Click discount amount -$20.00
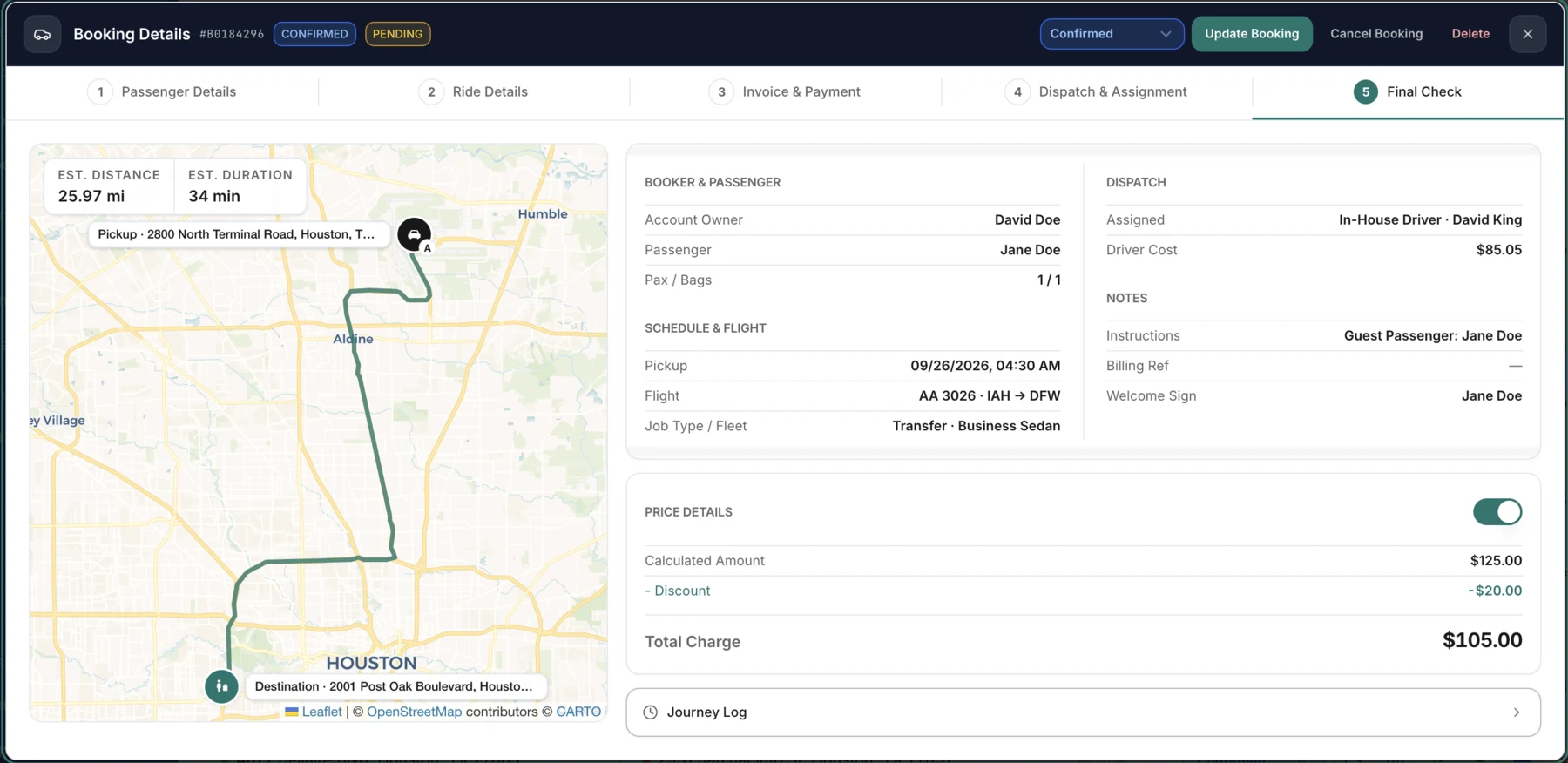The height and width of the screenshot is (763, 1568). 1495,591
